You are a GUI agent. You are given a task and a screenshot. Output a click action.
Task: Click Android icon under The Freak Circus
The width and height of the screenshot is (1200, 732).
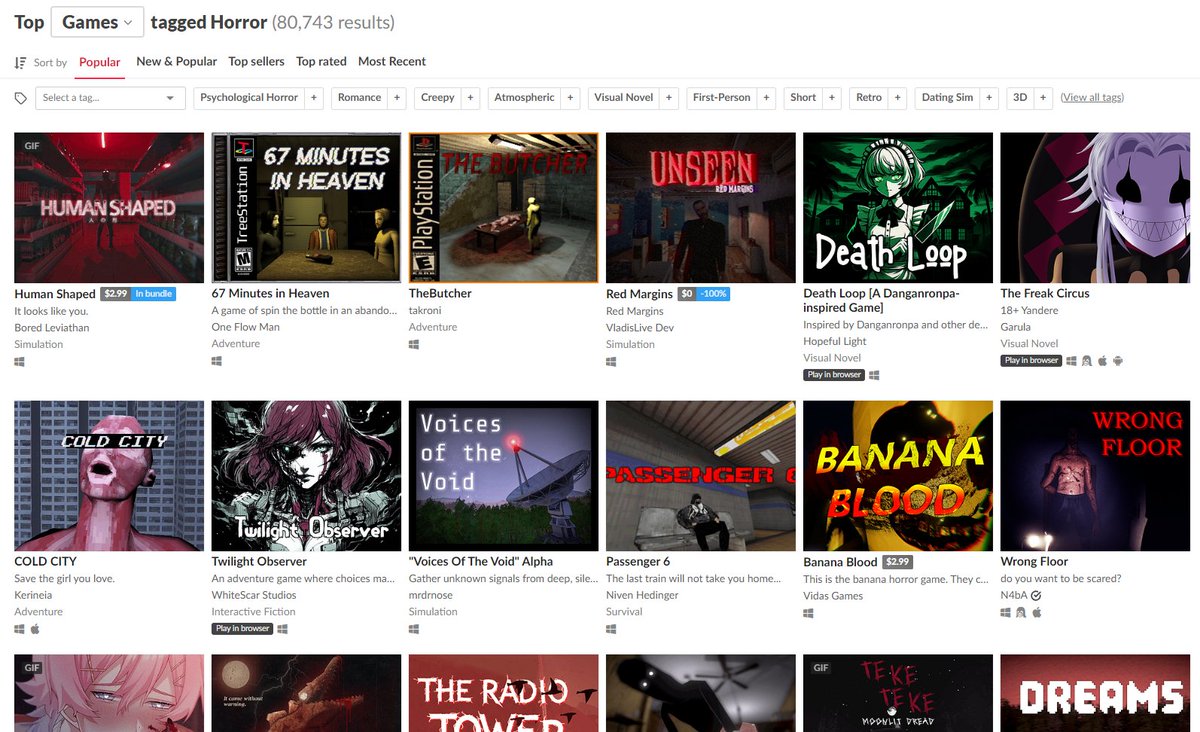coord(1118,360)
